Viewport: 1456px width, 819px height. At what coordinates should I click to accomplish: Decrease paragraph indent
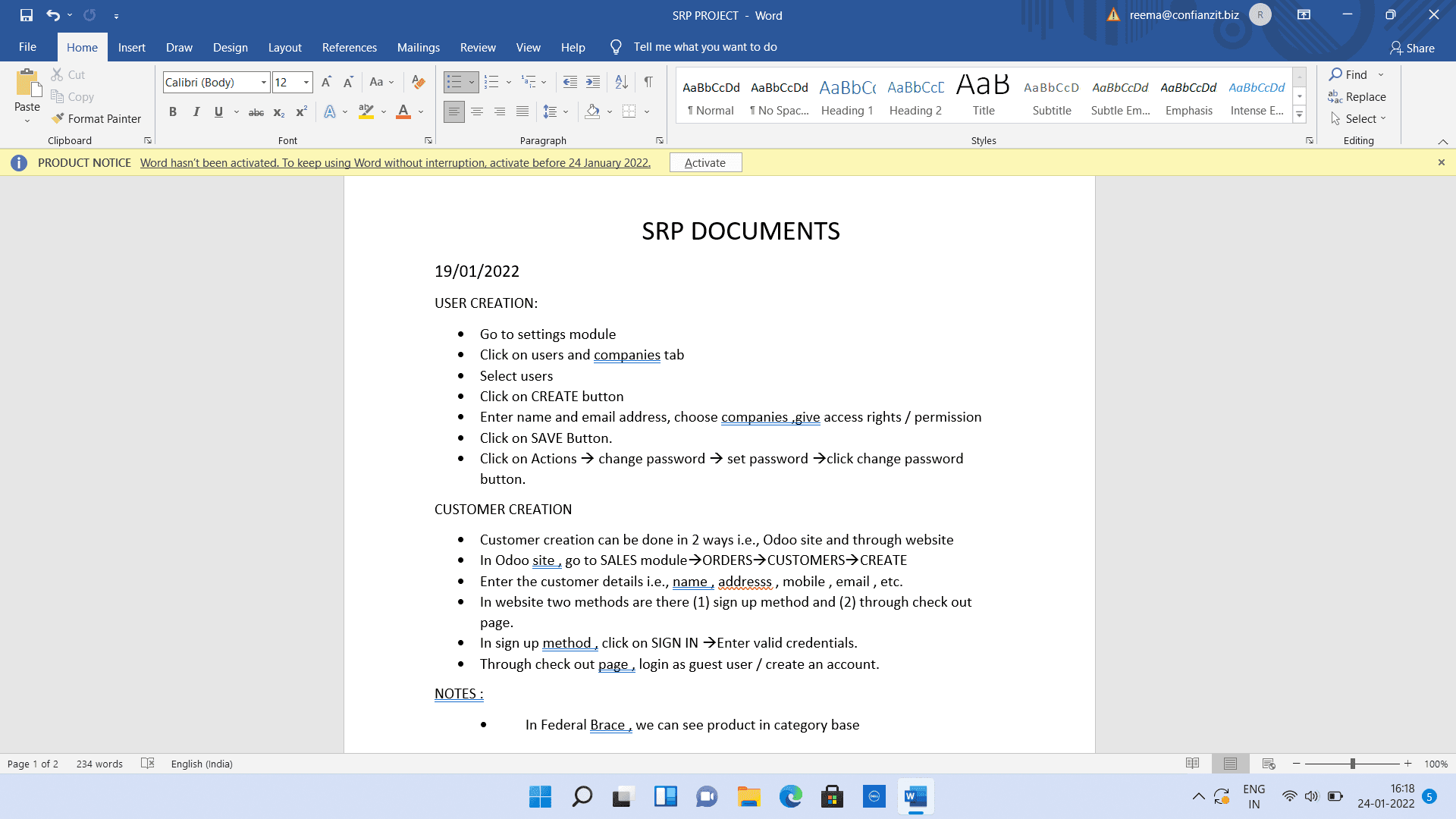[570, 82]
